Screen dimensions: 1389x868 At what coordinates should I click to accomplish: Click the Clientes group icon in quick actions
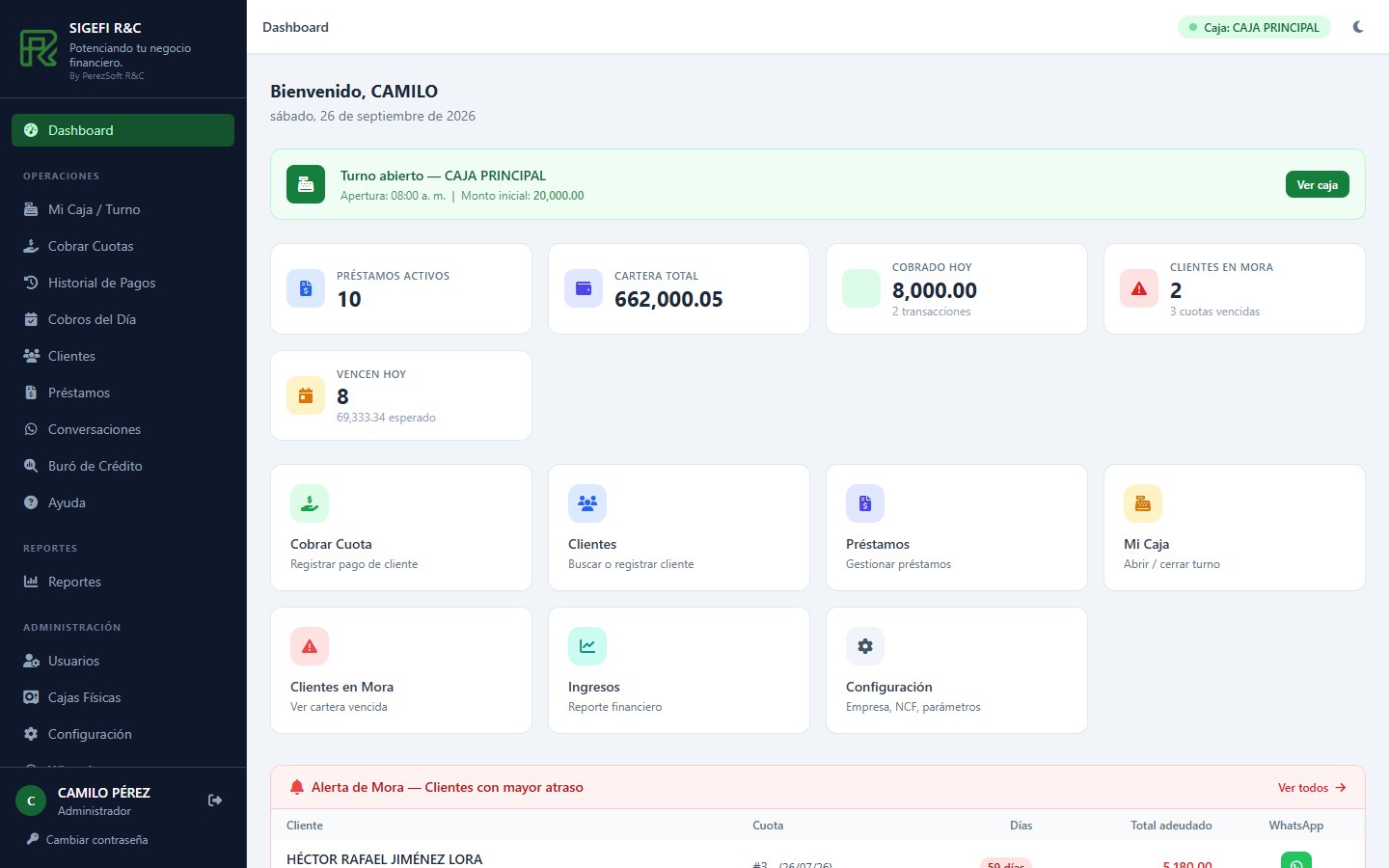tap(587, 503)
